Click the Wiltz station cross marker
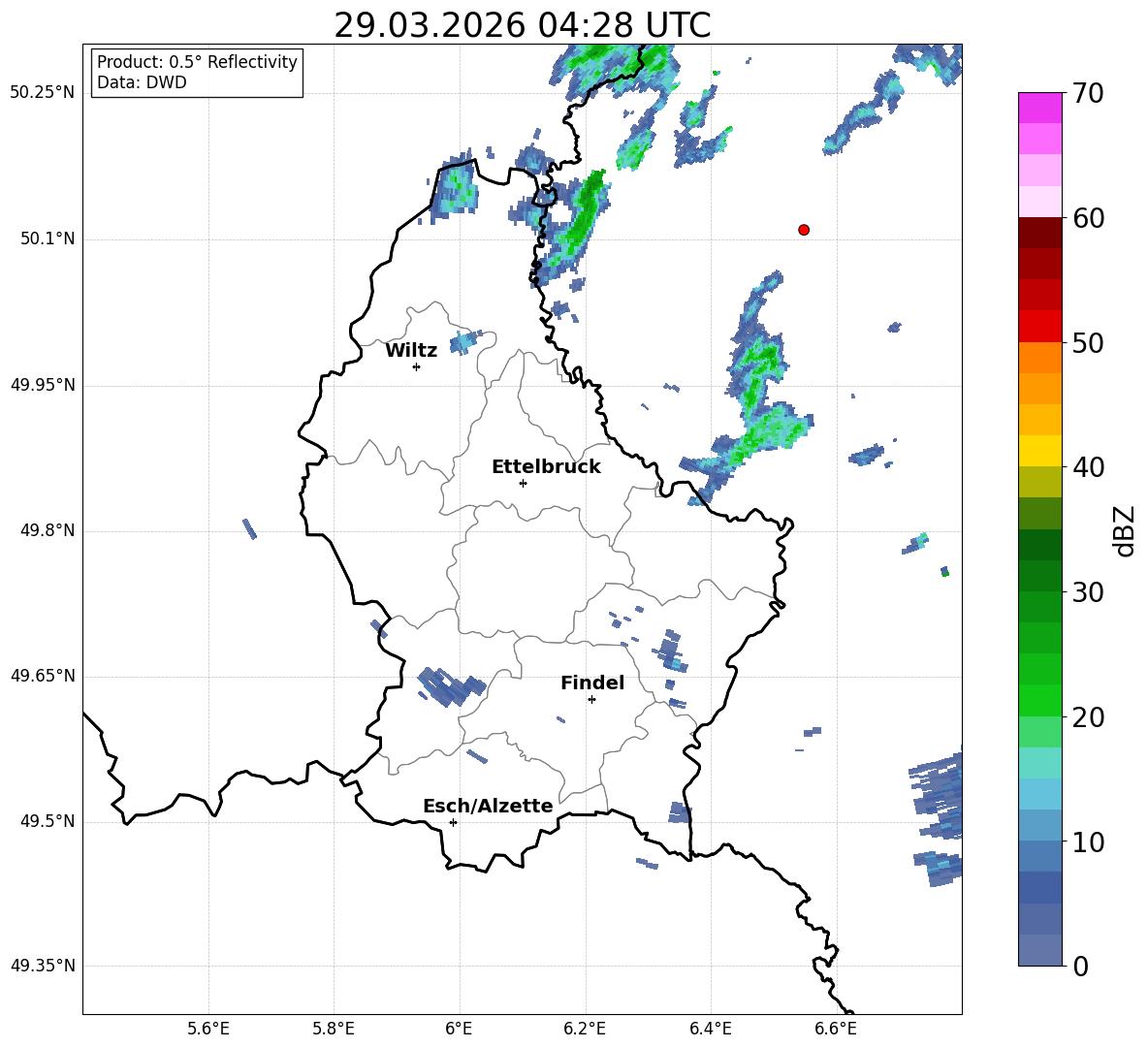This screenshot has height=1048, width=1148. click(416, 366)
